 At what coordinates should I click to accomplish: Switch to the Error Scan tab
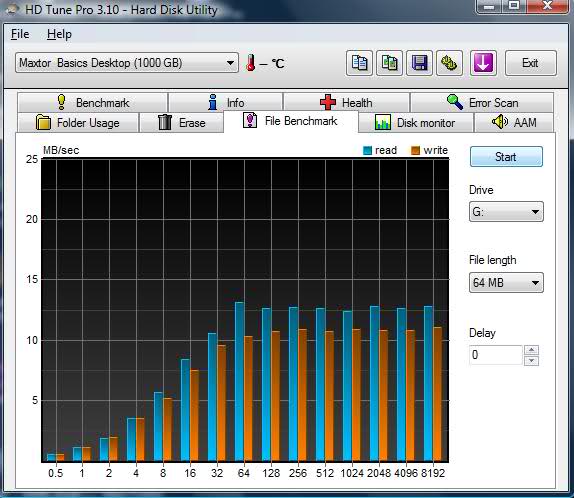click(482, 103)
